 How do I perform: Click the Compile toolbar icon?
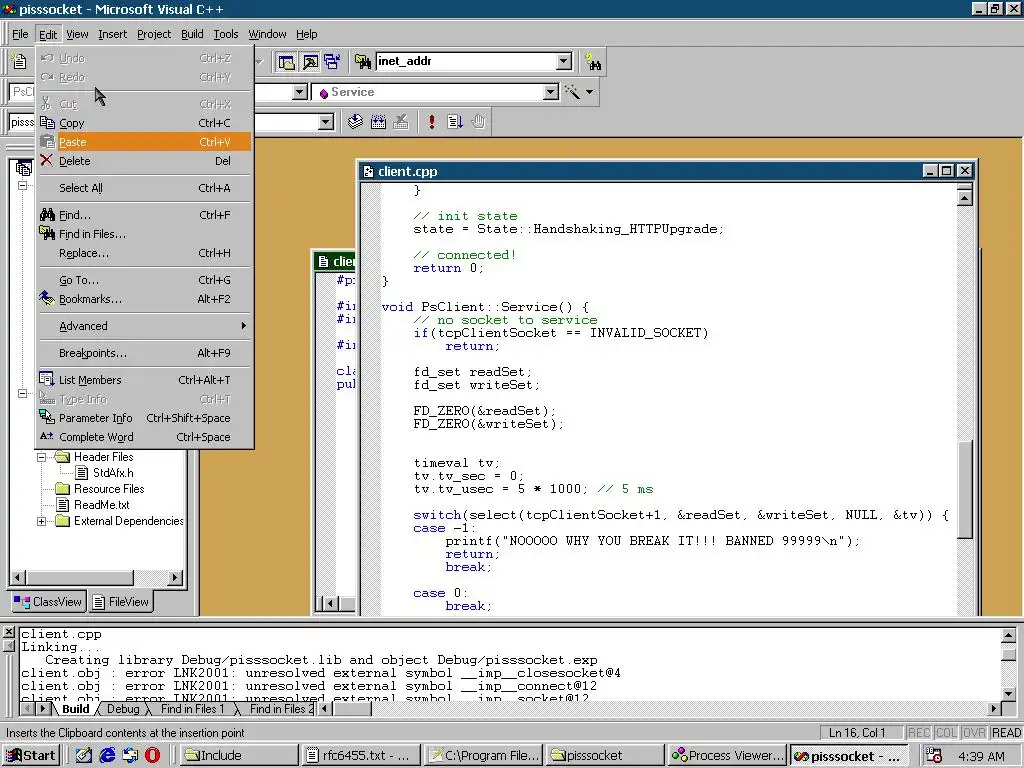(x=355, y=122)
